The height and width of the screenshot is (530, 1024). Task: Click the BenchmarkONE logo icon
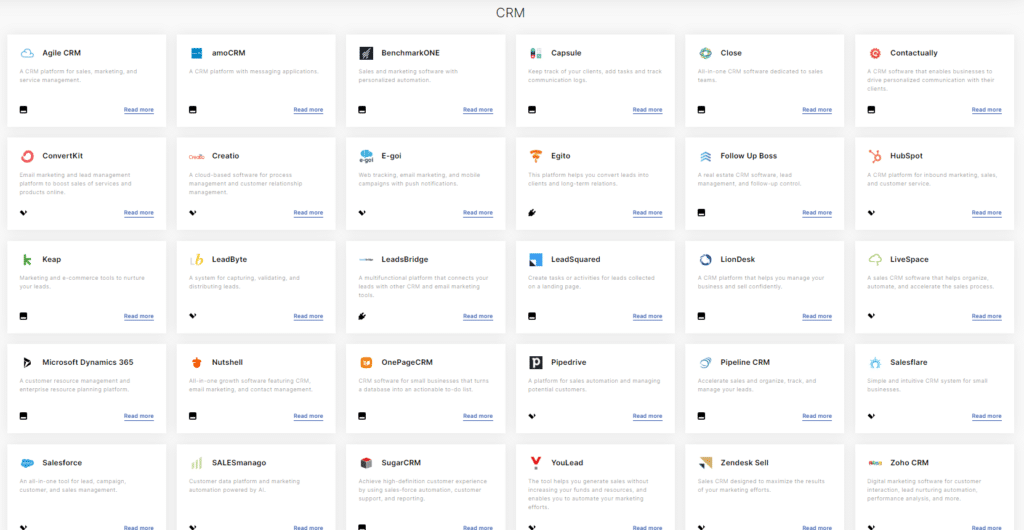366,53
